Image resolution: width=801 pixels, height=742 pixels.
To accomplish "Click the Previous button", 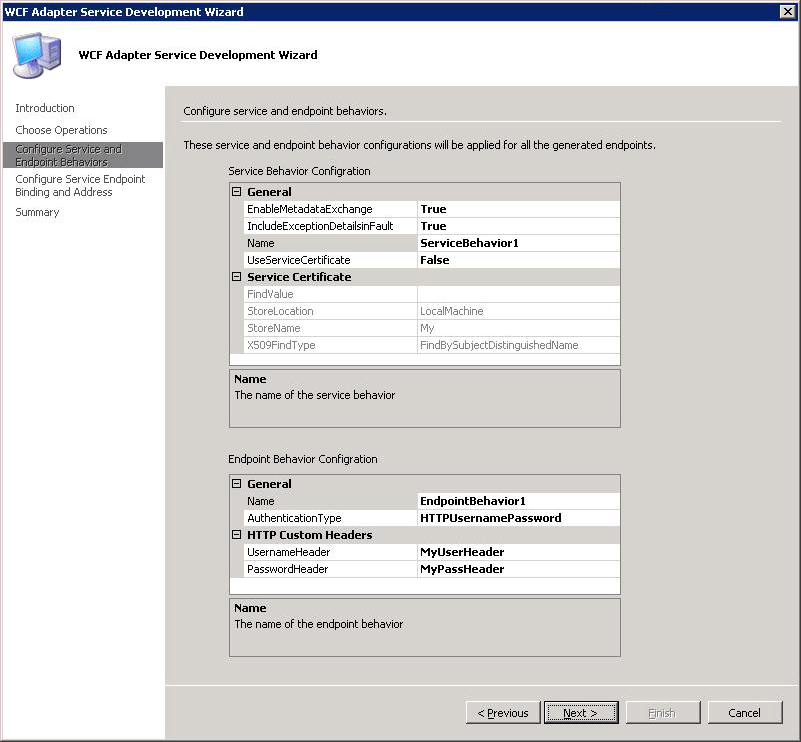I will [x=502, y=713].
